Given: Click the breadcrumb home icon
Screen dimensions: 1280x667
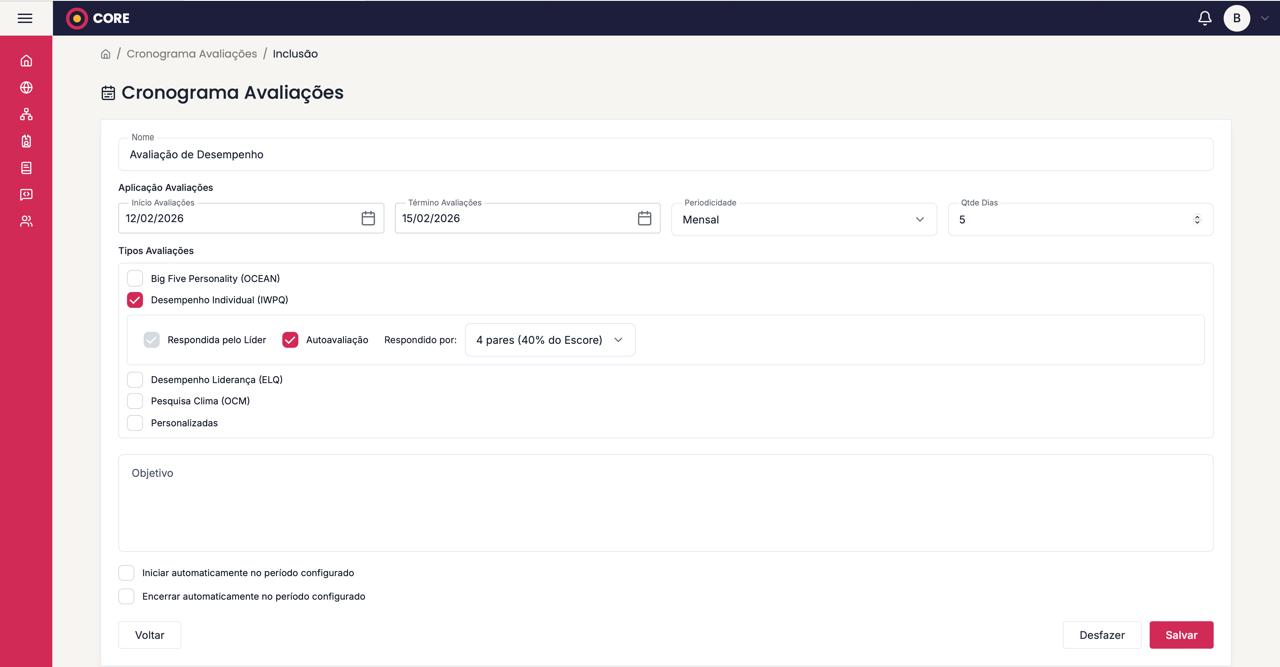Looking at the screenshot, I should (106, 54).
